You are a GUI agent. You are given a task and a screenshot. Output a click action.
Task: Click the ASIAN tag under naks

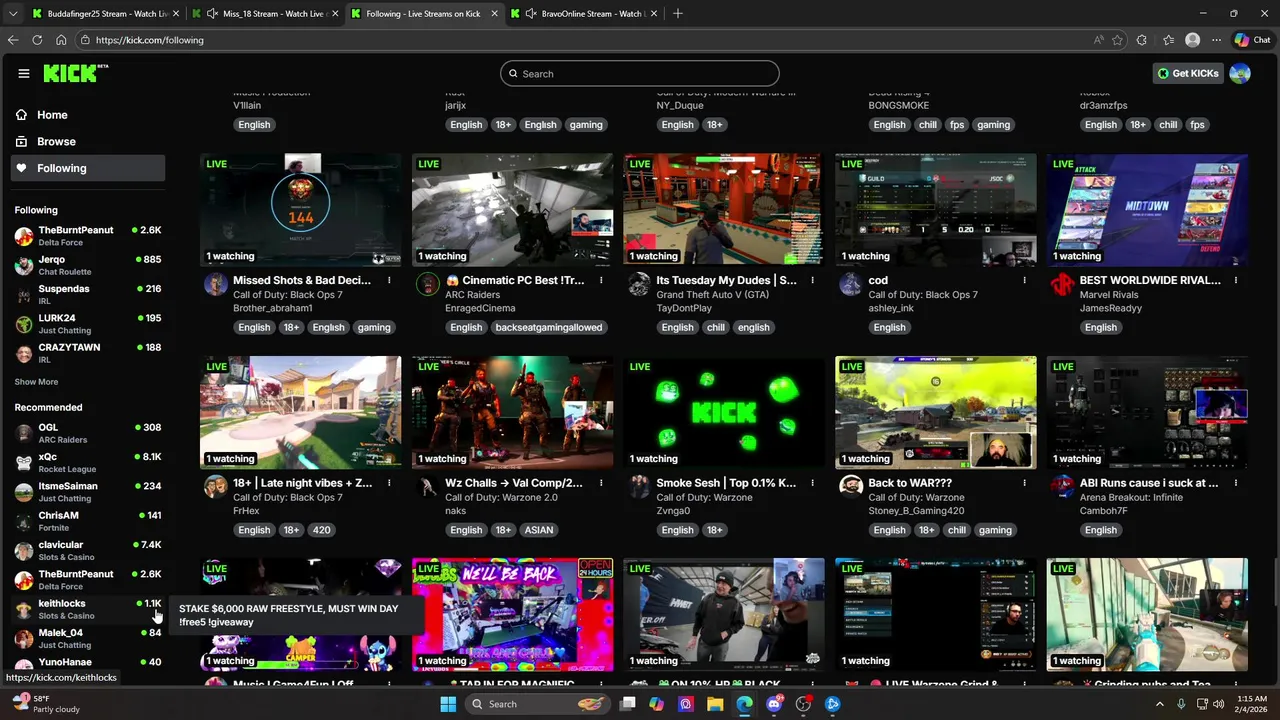538,530
